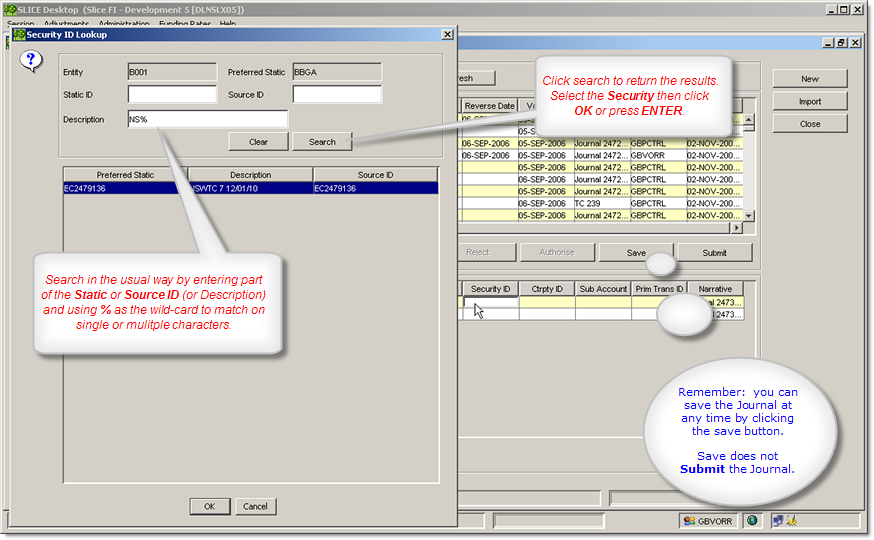Click the network computers icon in status bar
The width and height of the screenshot is (874, 540).
(x=776, y=520)
